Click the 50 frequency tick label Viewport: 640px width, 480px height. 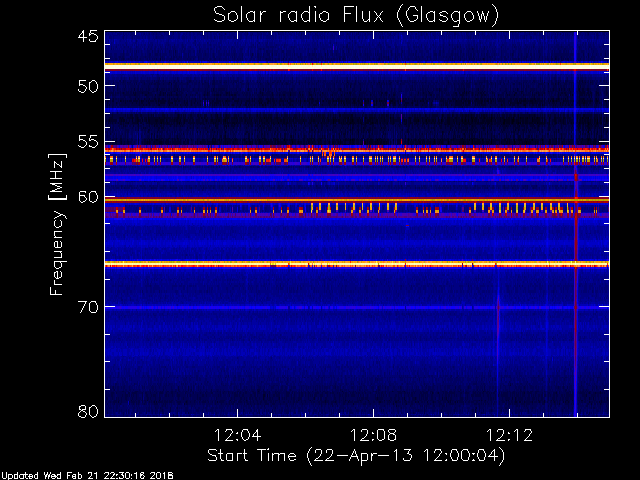(88, 86)
